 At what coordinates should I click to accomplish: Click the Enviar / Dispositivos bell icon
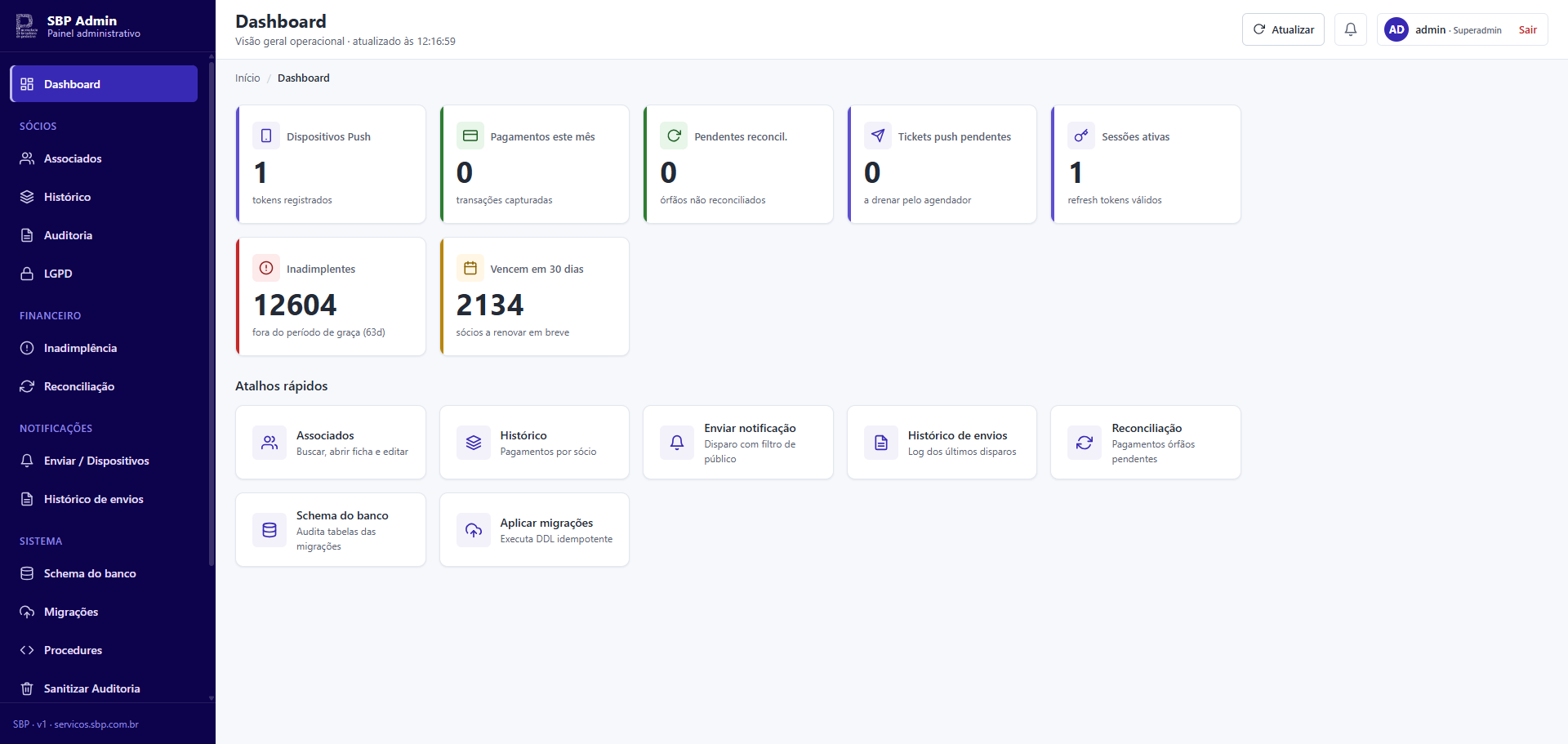pos(27,461)
